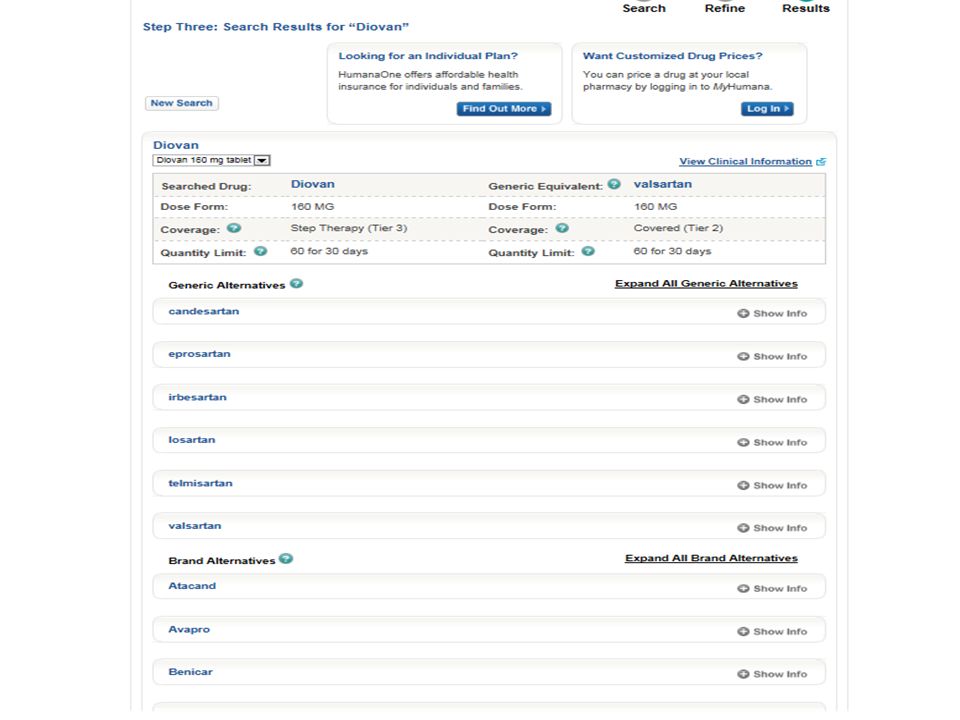Screen dimensions: 960x720
Task: Open the losartan drug link
Action: (x=192, y=440)
